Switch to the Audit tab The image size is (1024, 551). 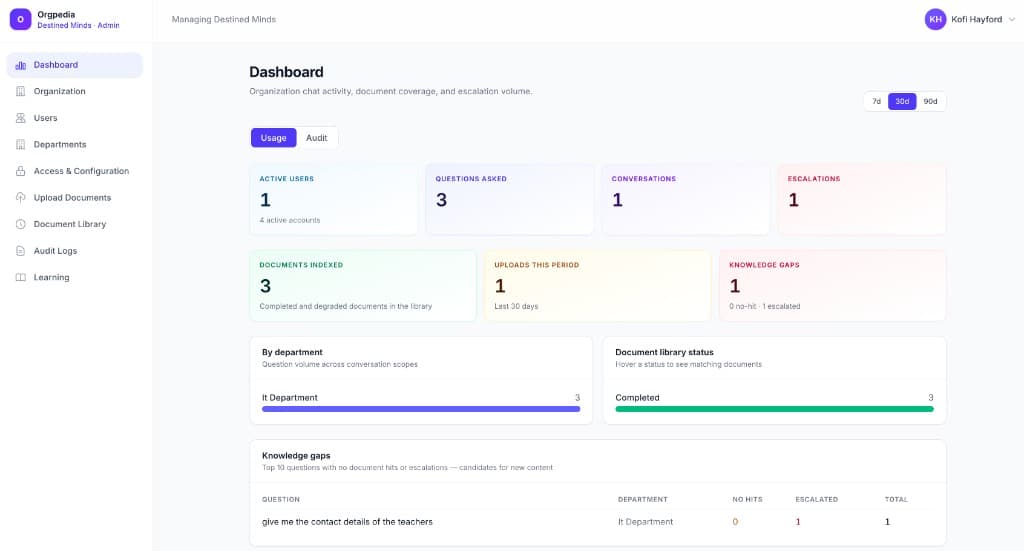pos(317,138)
